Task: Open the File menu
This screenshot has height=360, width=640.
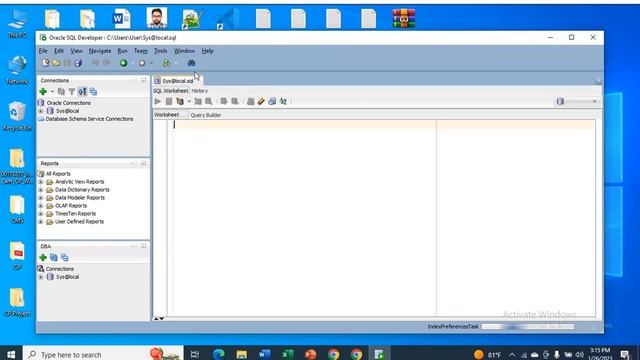Action: pyautogui.click(x=43, y=51)
